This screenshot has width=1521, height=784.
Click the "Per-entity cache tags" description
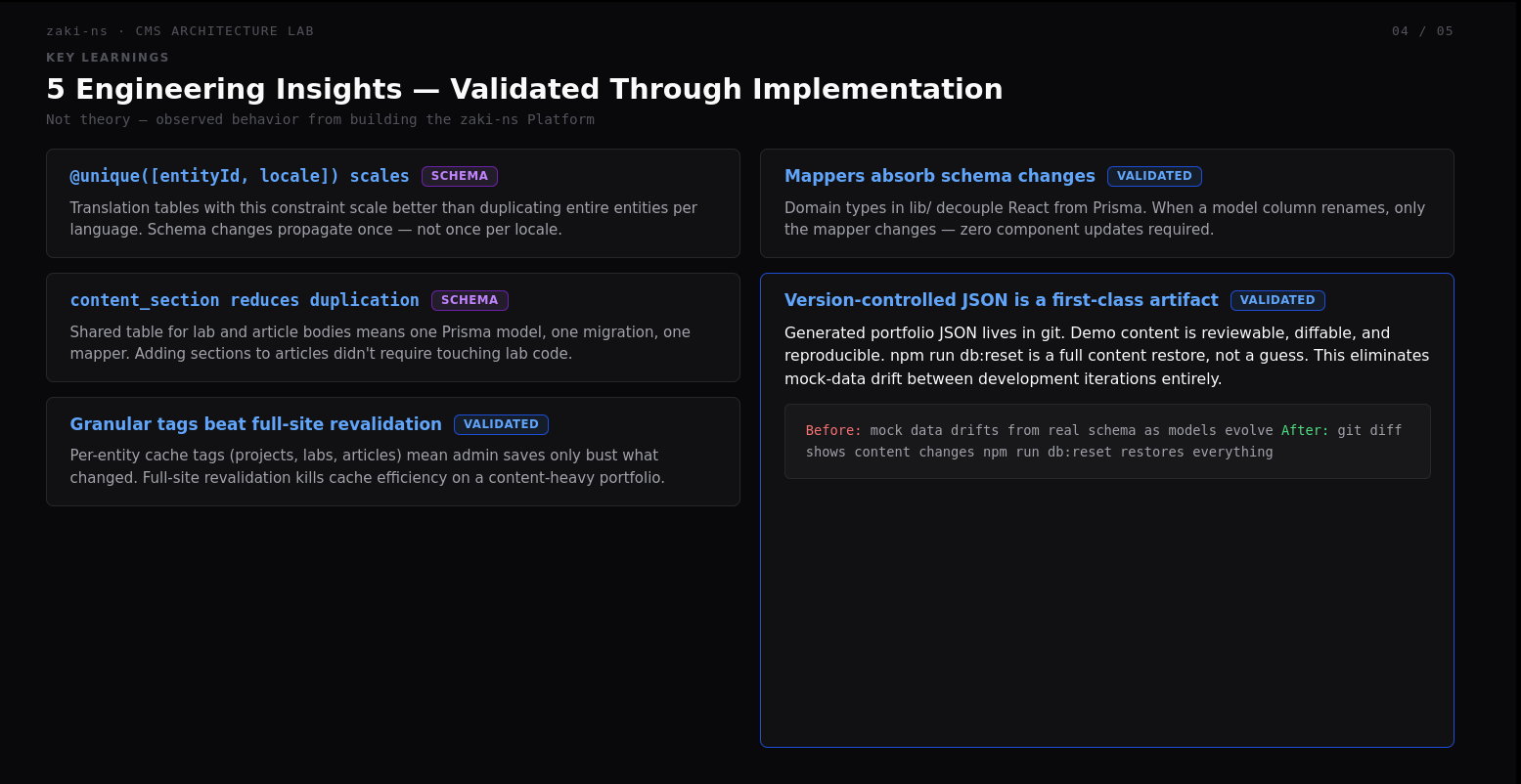pos(367,466)
